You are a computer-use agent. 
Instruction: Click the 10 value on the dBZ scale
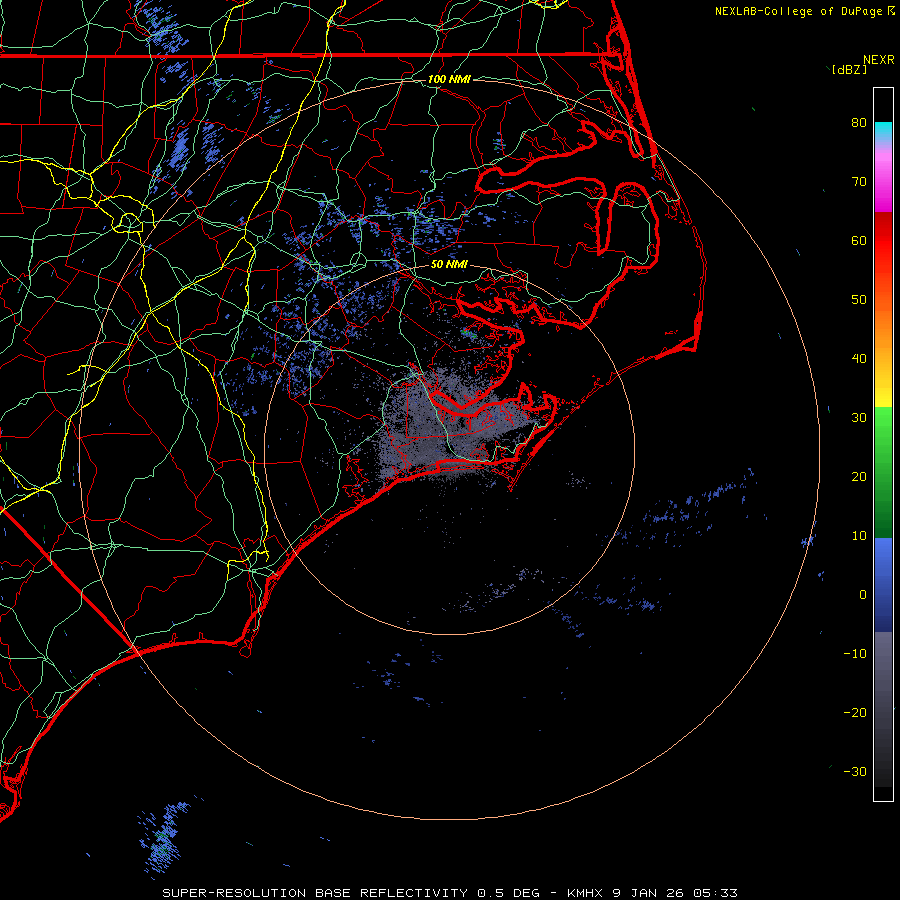859,536
